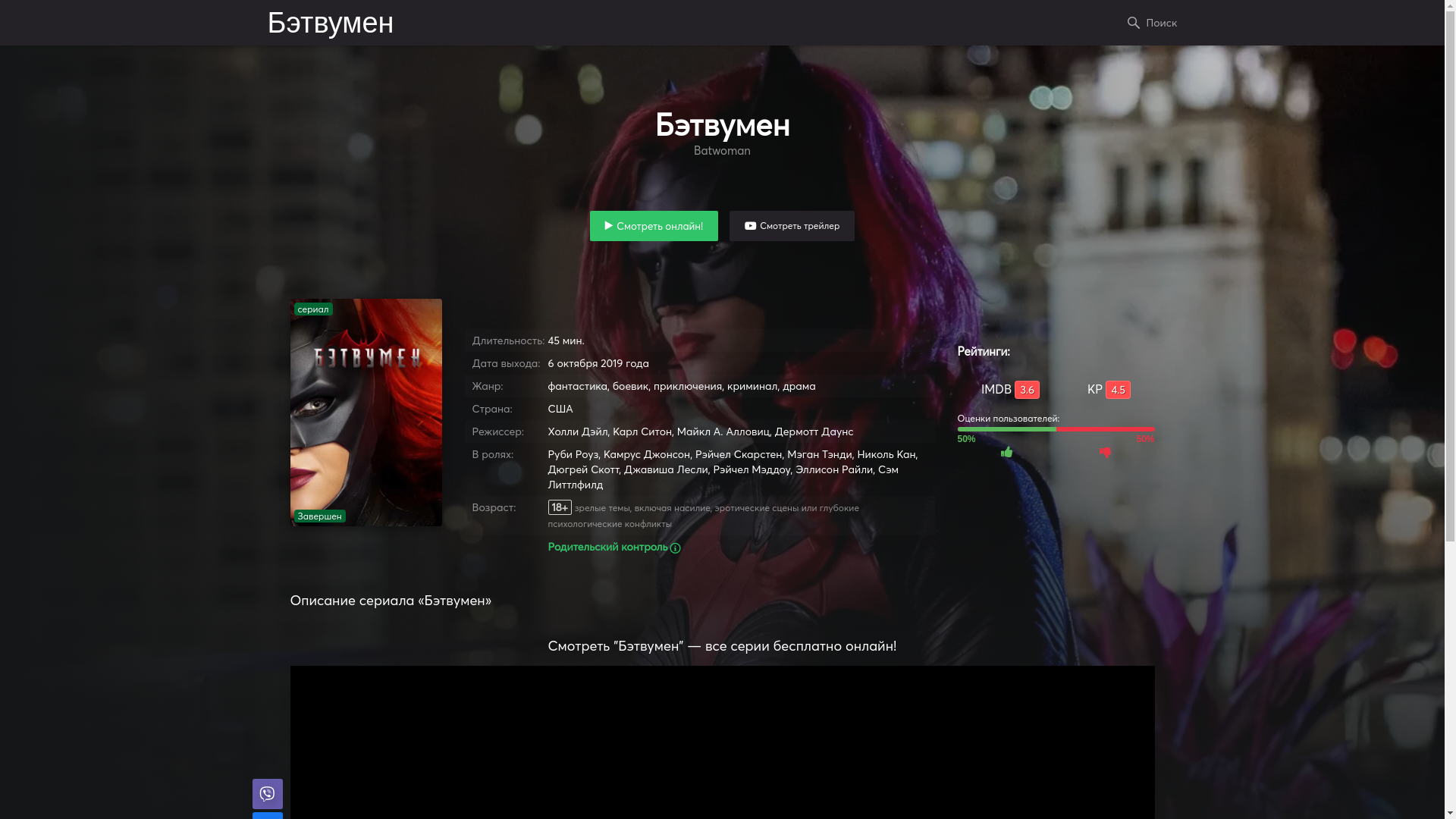Screen dimensions: 1456x819
Task: Open actor Дюгрей Скотт link
Action: 583,469
